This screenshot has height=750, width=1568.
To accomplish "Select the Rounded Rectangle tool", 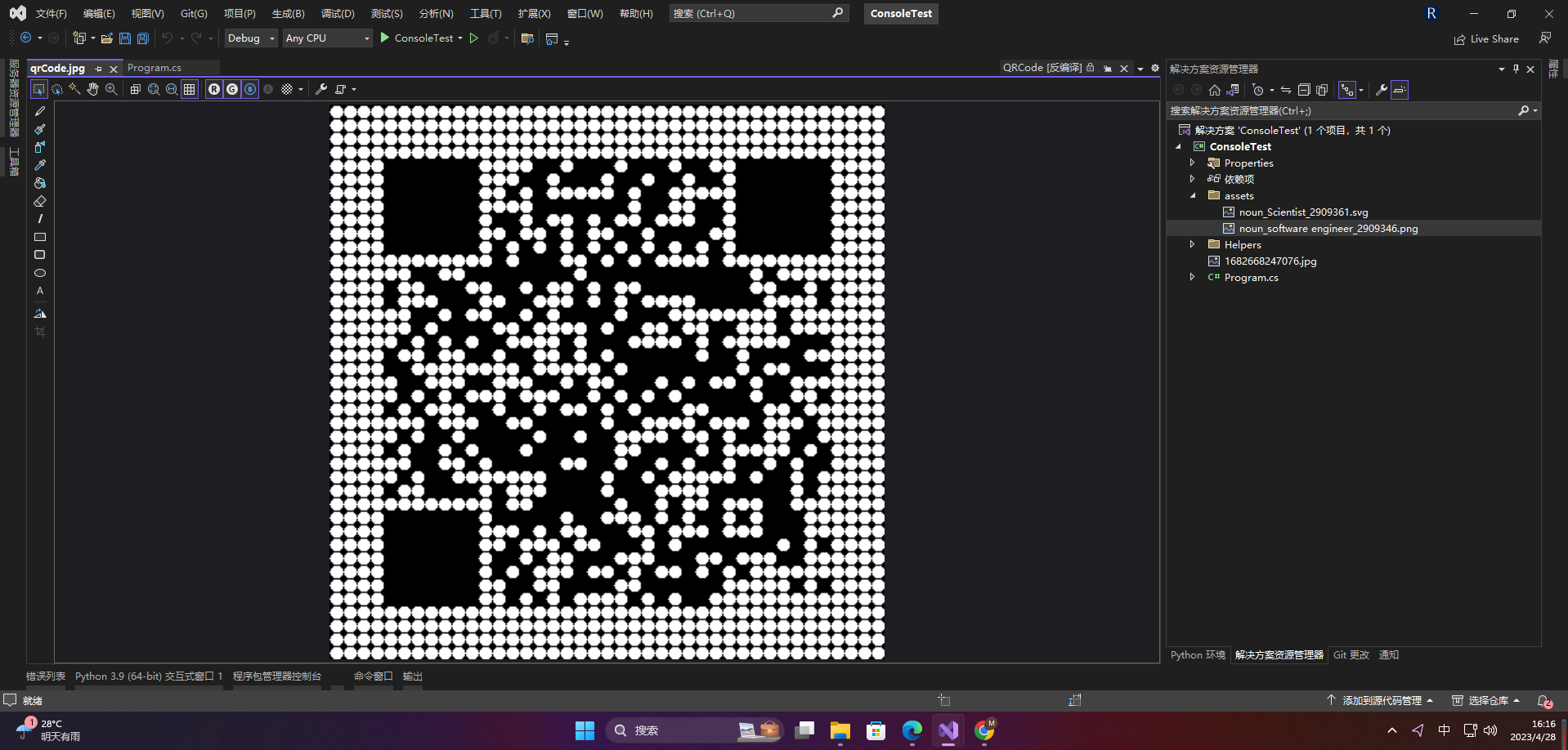I will pyautogui.click(x=39, y=255).
